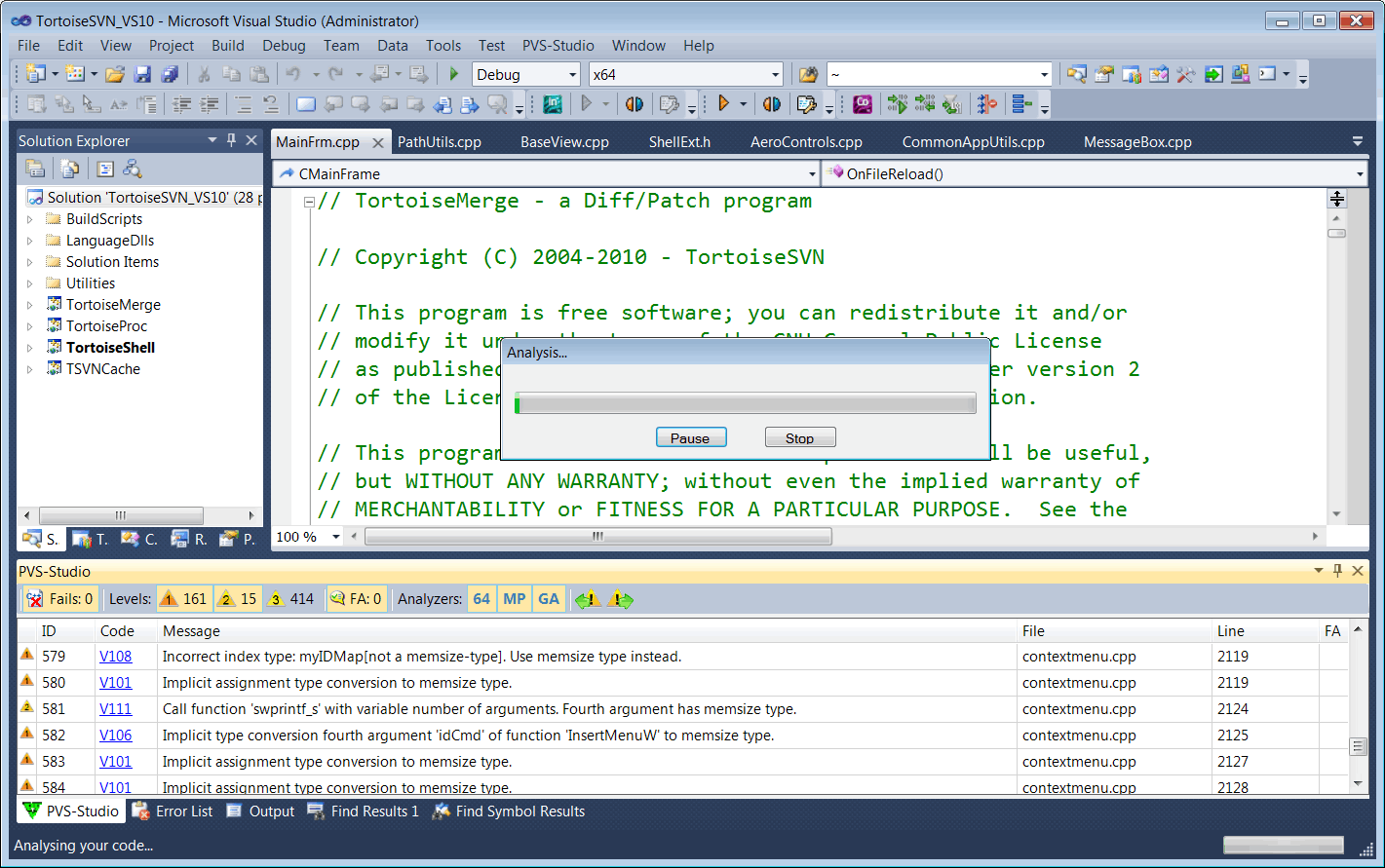1385x868 pixels.
Task: Click Solution Explorer Show All Files icon
Action: click(70, 169)
